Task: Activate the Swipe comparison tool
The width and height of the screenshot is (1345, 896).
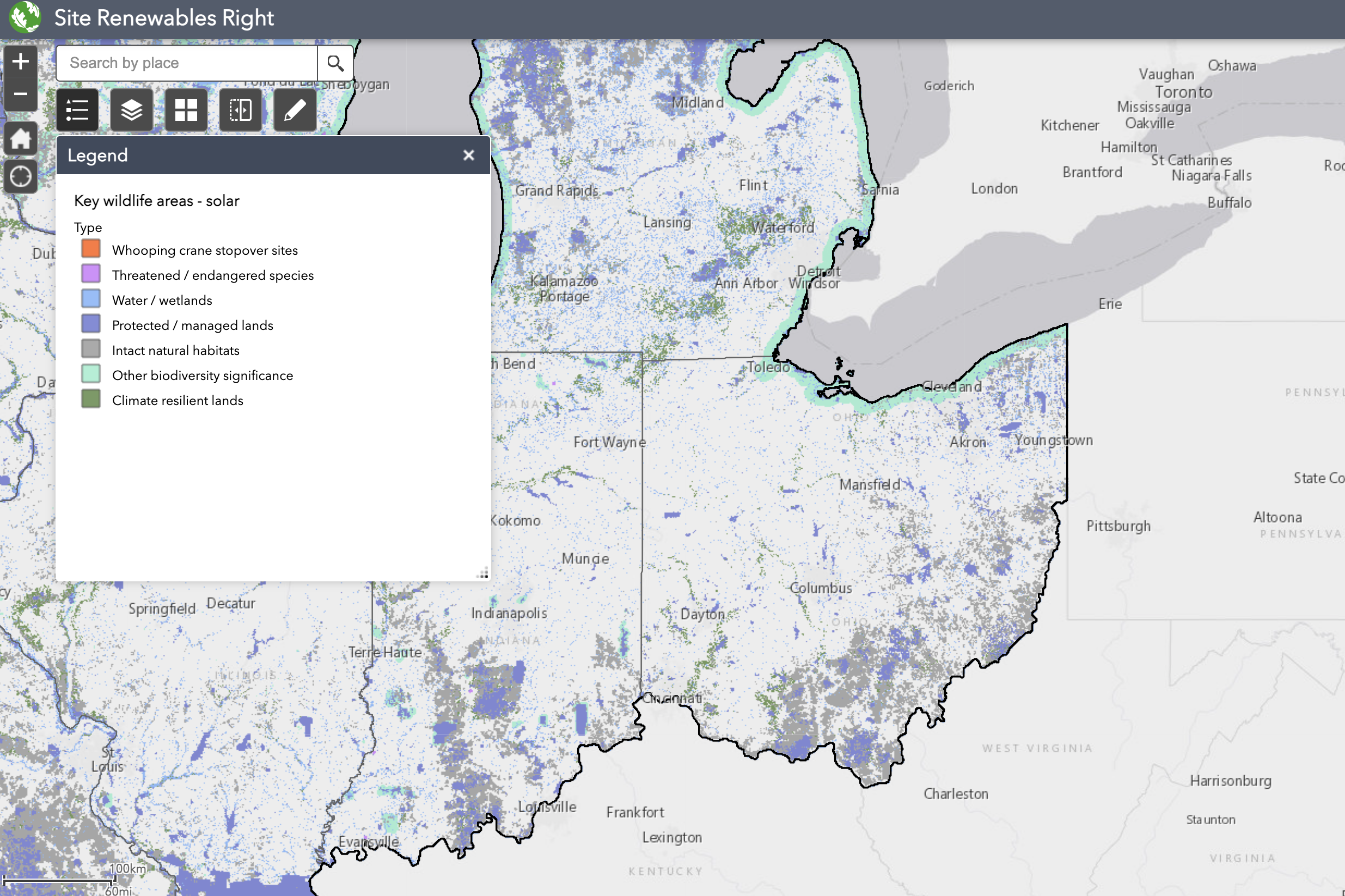Action: tap(240, 109)
